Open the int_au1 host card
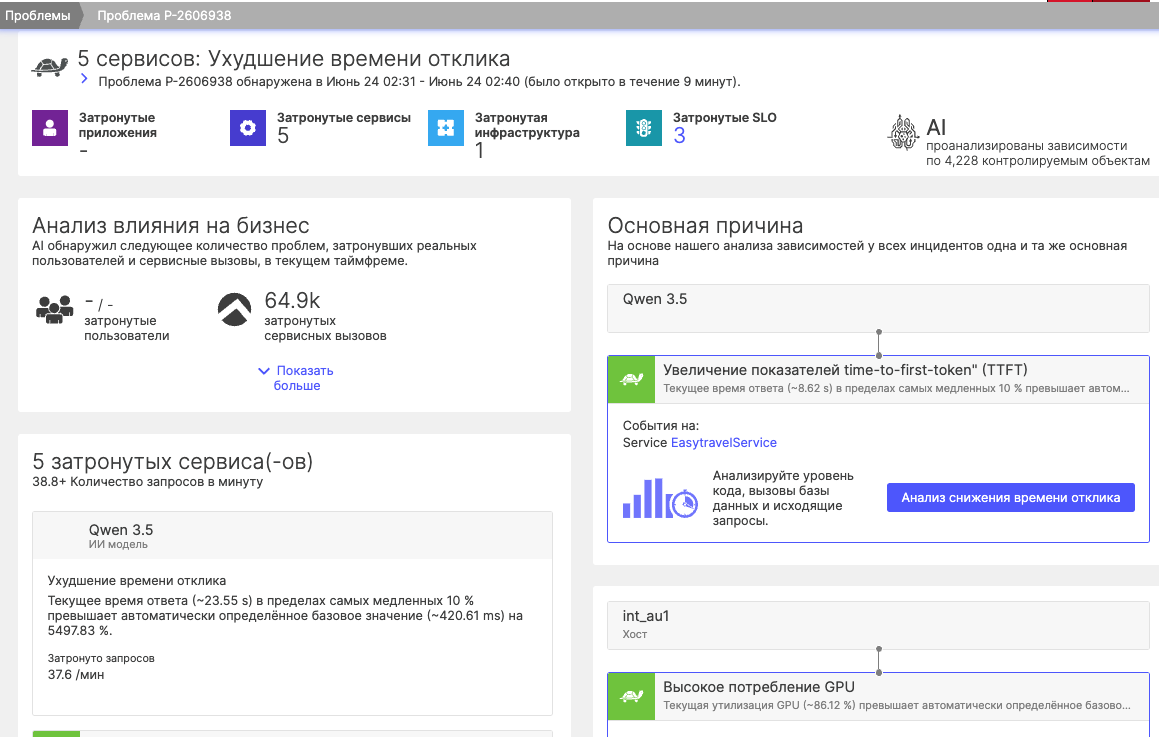 [x=878, y=625]
